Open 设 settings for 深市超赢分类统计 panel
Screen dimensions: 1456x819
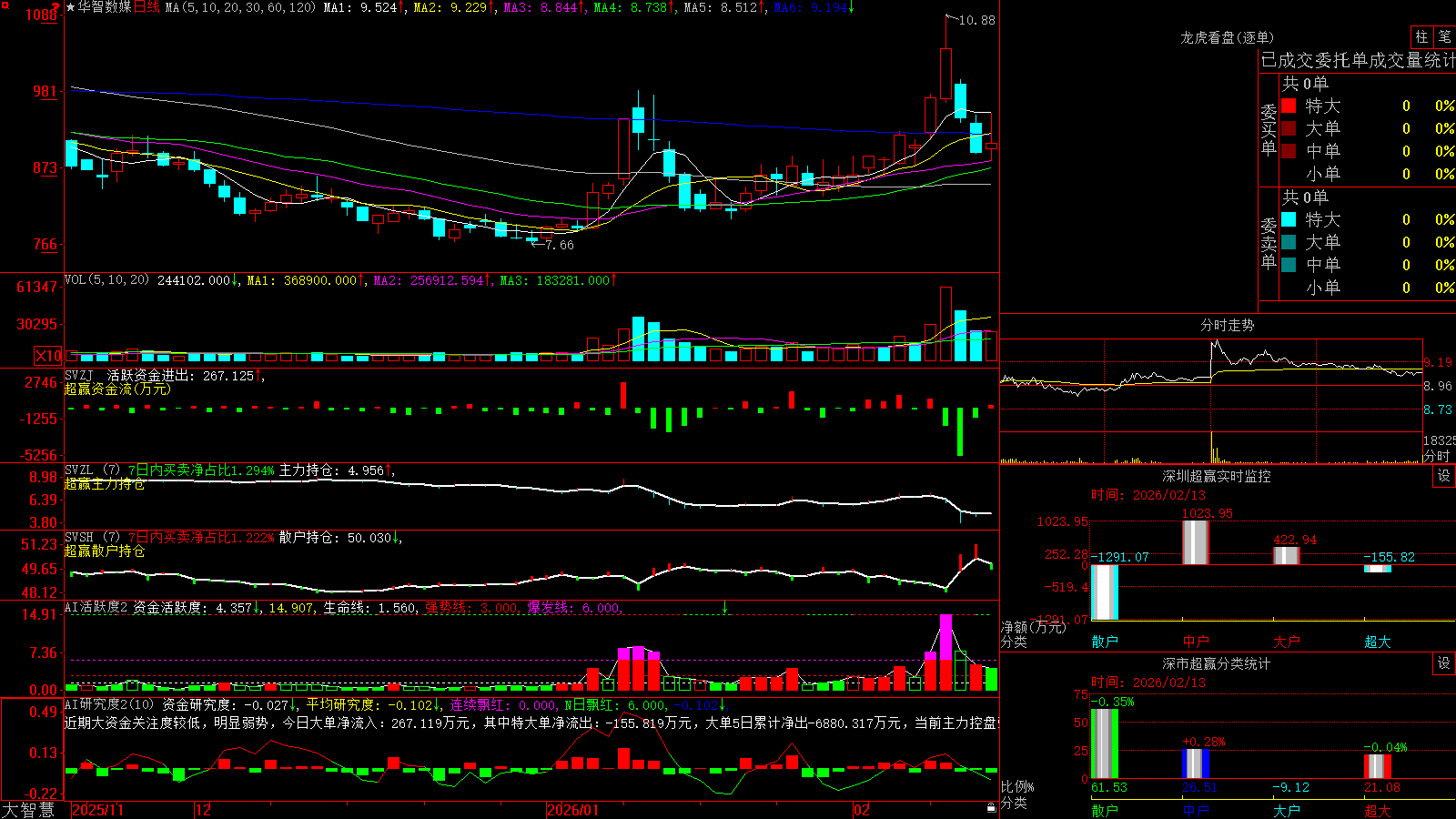(1444, 663)
